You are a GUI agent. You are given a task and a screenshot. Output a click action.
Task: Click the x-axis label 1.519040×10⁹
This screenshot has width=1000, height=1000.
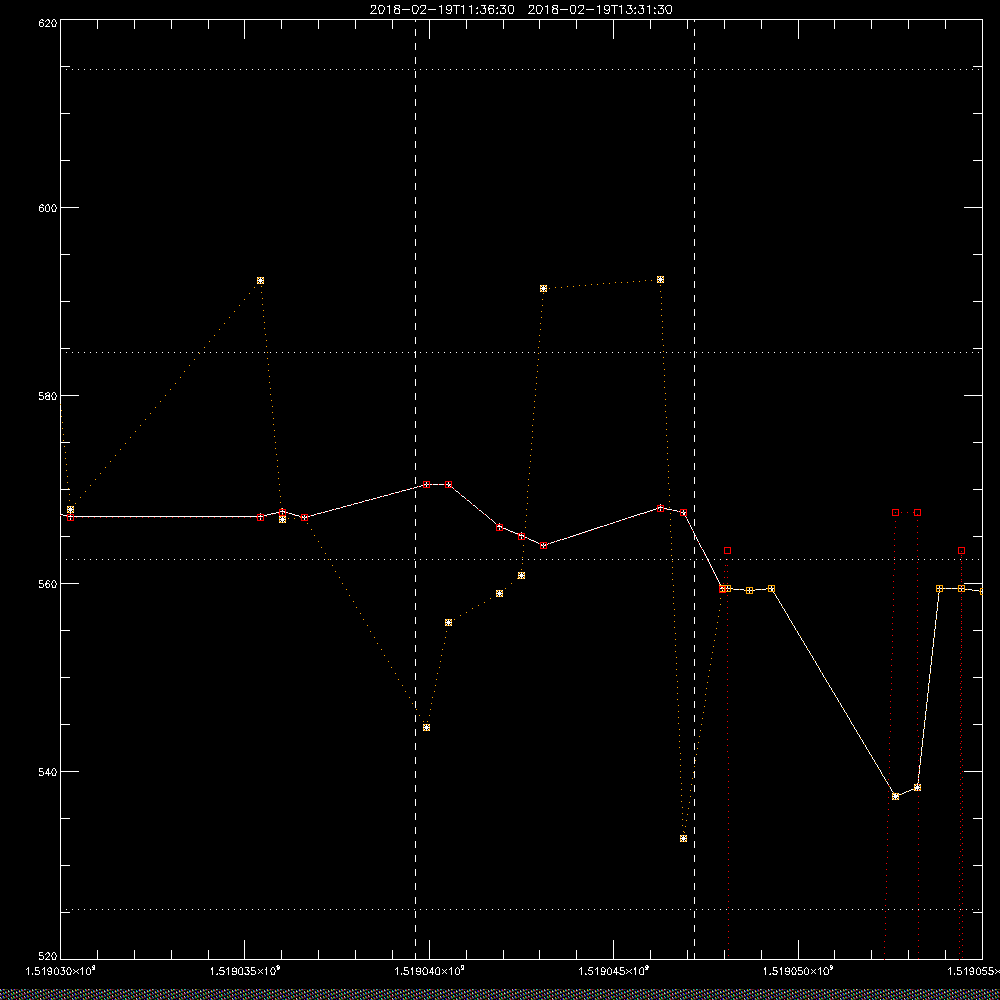[430, 971]
